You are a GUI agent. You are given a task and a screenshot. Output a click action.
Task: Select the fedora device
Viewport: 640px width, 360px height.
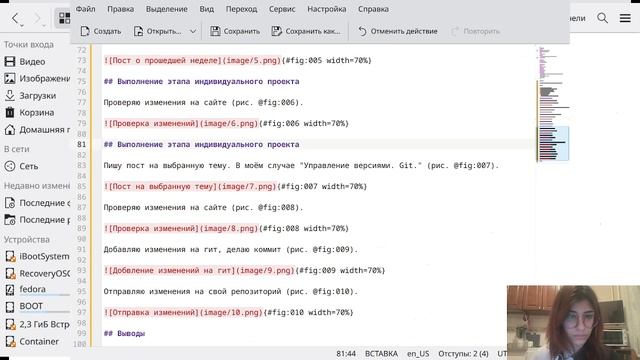(37, 289)
